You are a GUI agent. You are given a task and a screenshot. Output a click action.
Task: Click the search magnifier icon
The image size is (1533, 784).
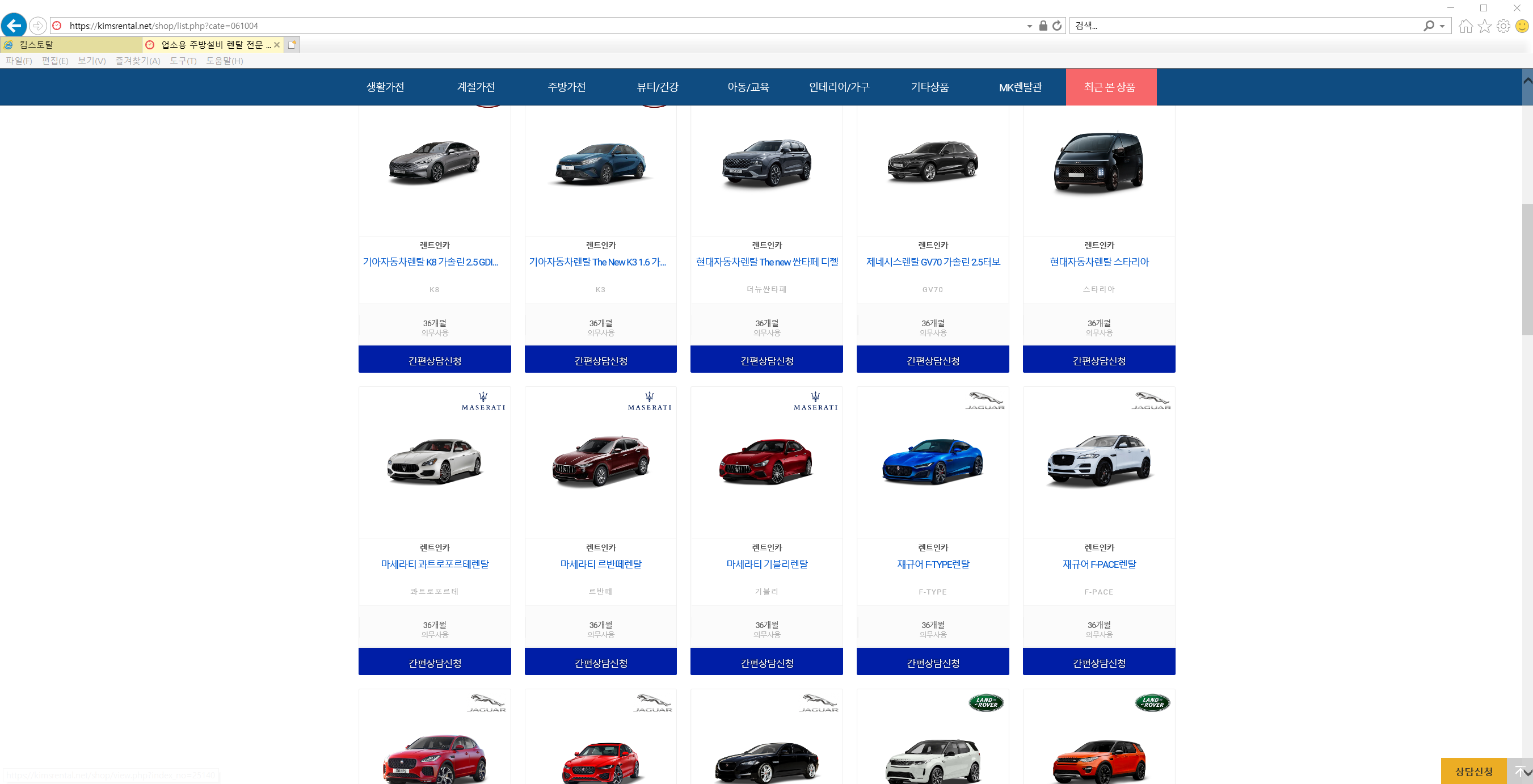[1428, 26]
